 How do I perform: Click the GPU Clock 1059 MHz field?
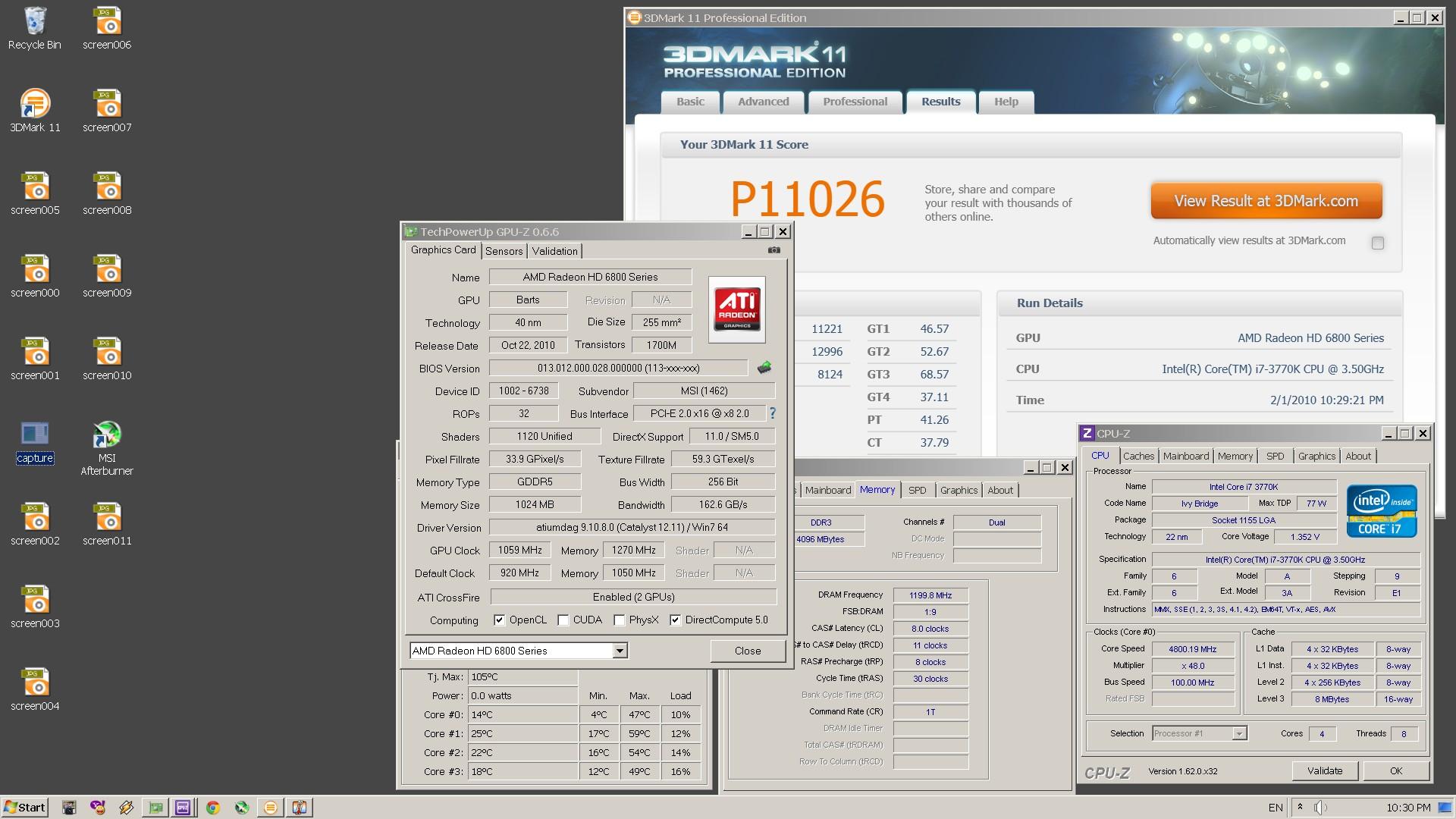click(519, 551)
